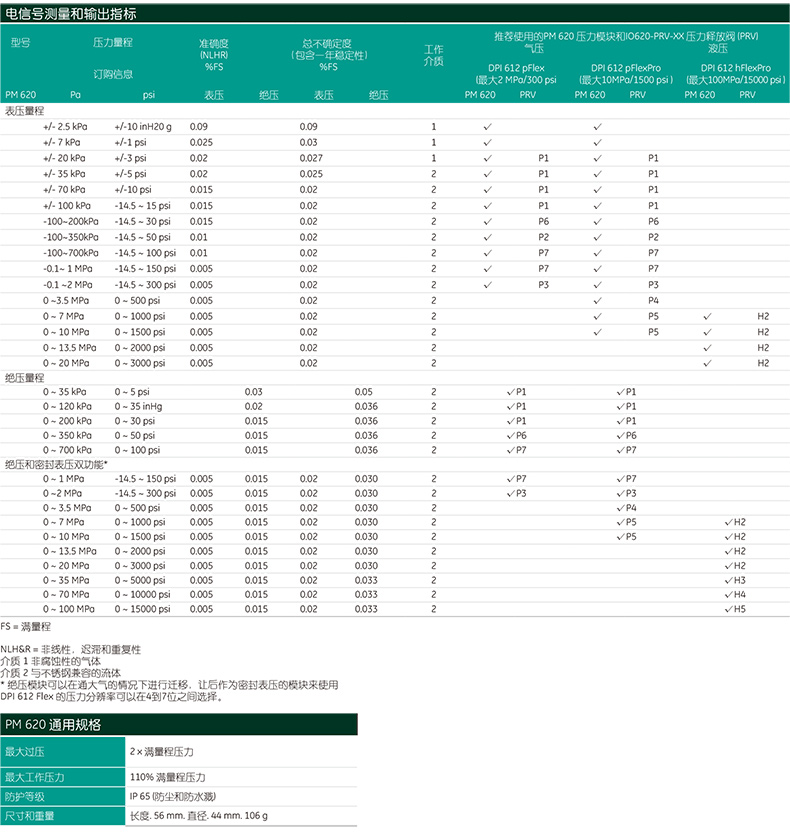Viewport: 790px width, 840px height.
Task: Click the pFlexPro checkmark in the +/- 7 kPa row
Action: 597,143
